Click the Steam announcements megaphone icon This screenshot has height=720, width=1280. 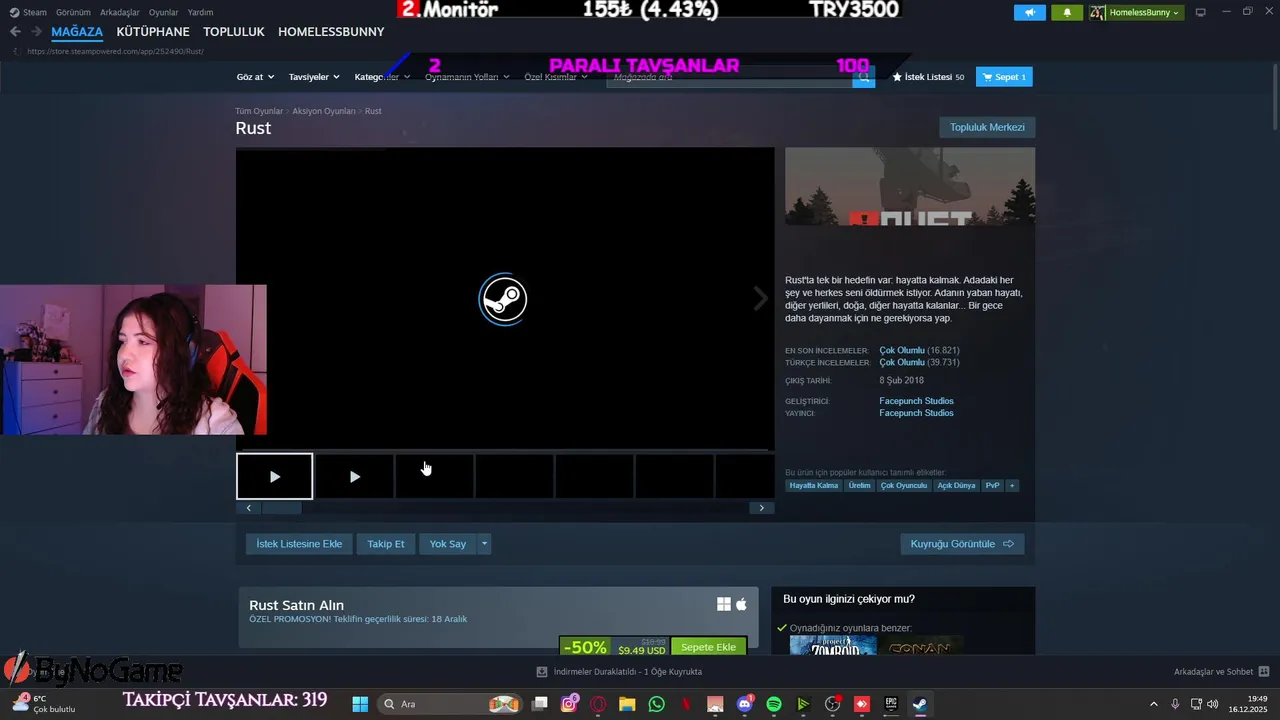(1030, 12)
